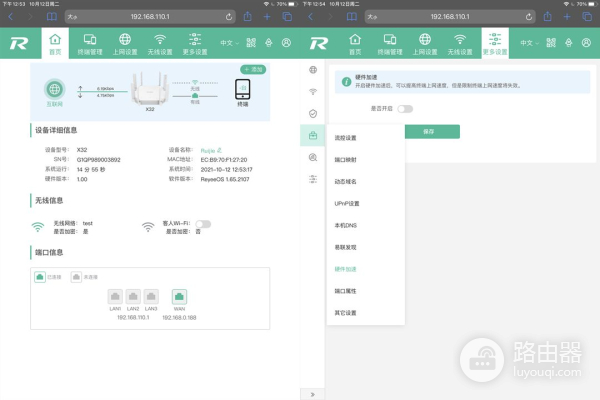The image size is (600, 400).
Task: Show the QR code icon in the right window header
Action: [x=551, y=43]
